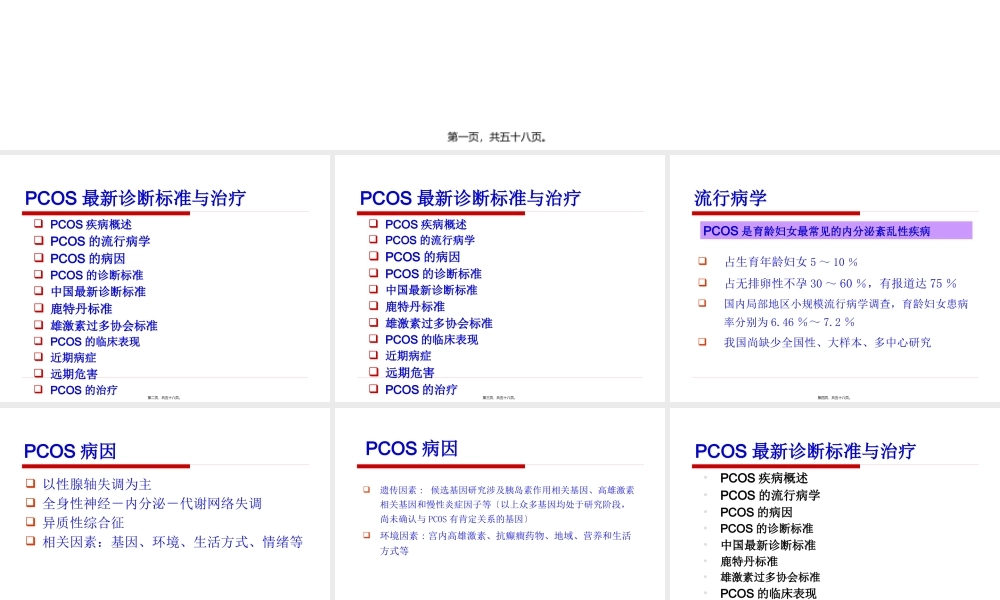Select the 雄激素过多协会标准 item
Image resolution: width=1000 pixels, height=600 pixels.
pyautogui.click(x=102, y=324)
